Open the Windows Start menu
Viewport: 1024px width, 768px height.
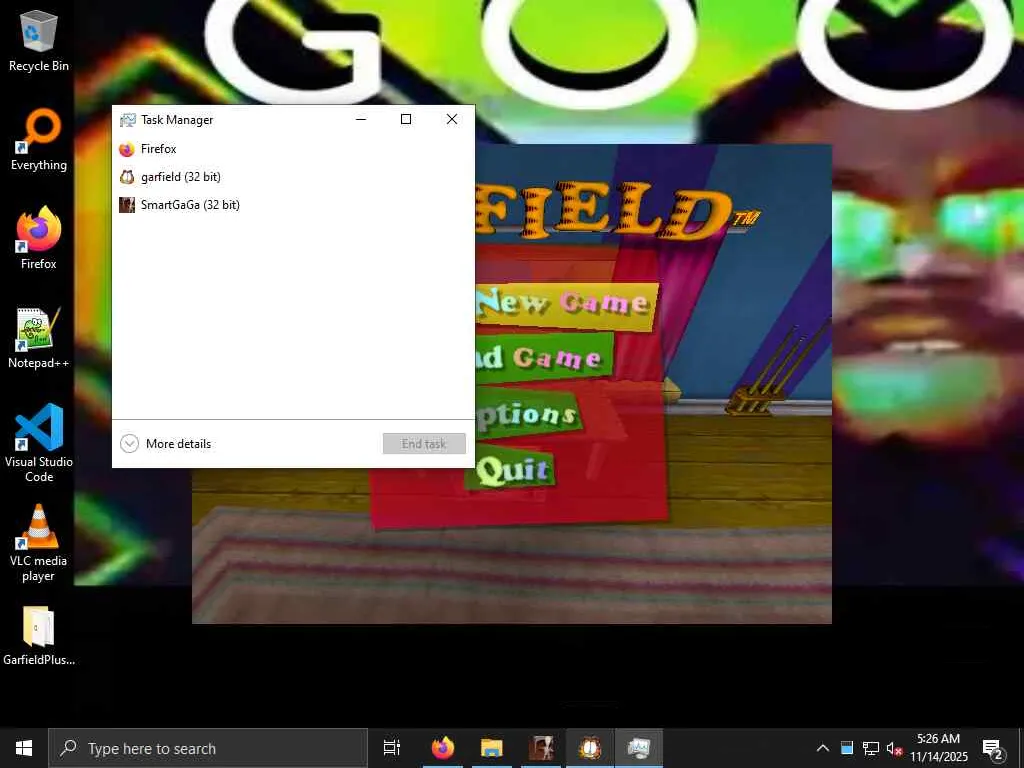click(24, 748)
